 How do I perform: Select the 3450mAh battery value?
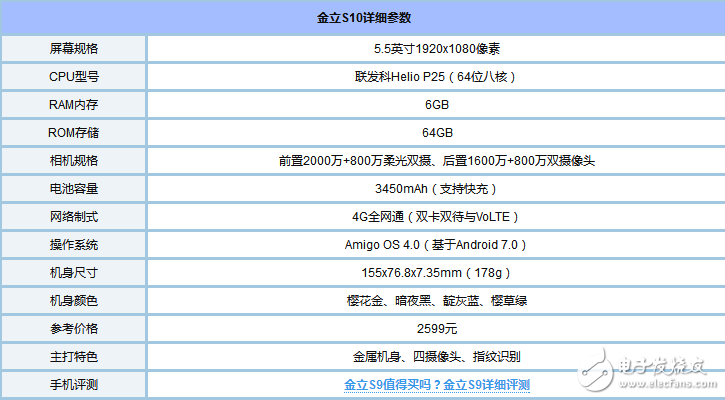click(436, 189)
